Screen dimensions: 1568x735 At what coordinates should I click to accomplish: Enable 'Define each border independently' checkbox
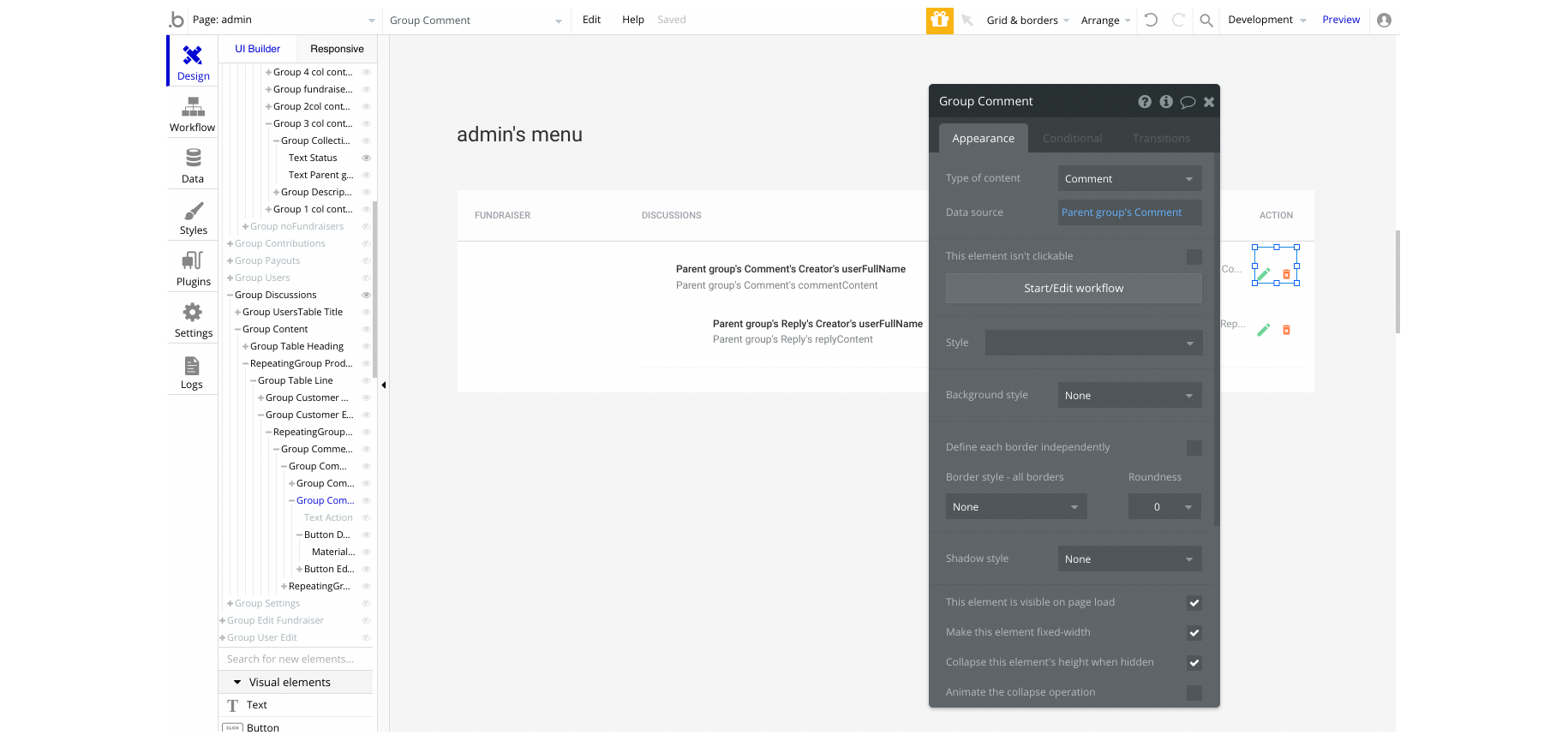(x=1194, y=448)
